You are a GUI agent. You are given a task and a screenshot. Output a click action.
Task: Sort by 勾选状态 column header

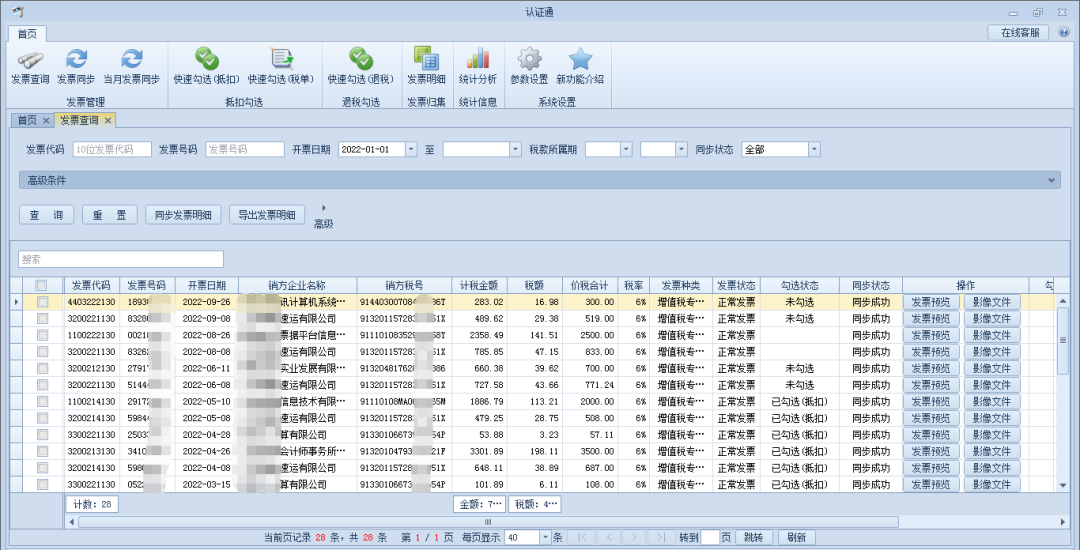pos(800,285)
